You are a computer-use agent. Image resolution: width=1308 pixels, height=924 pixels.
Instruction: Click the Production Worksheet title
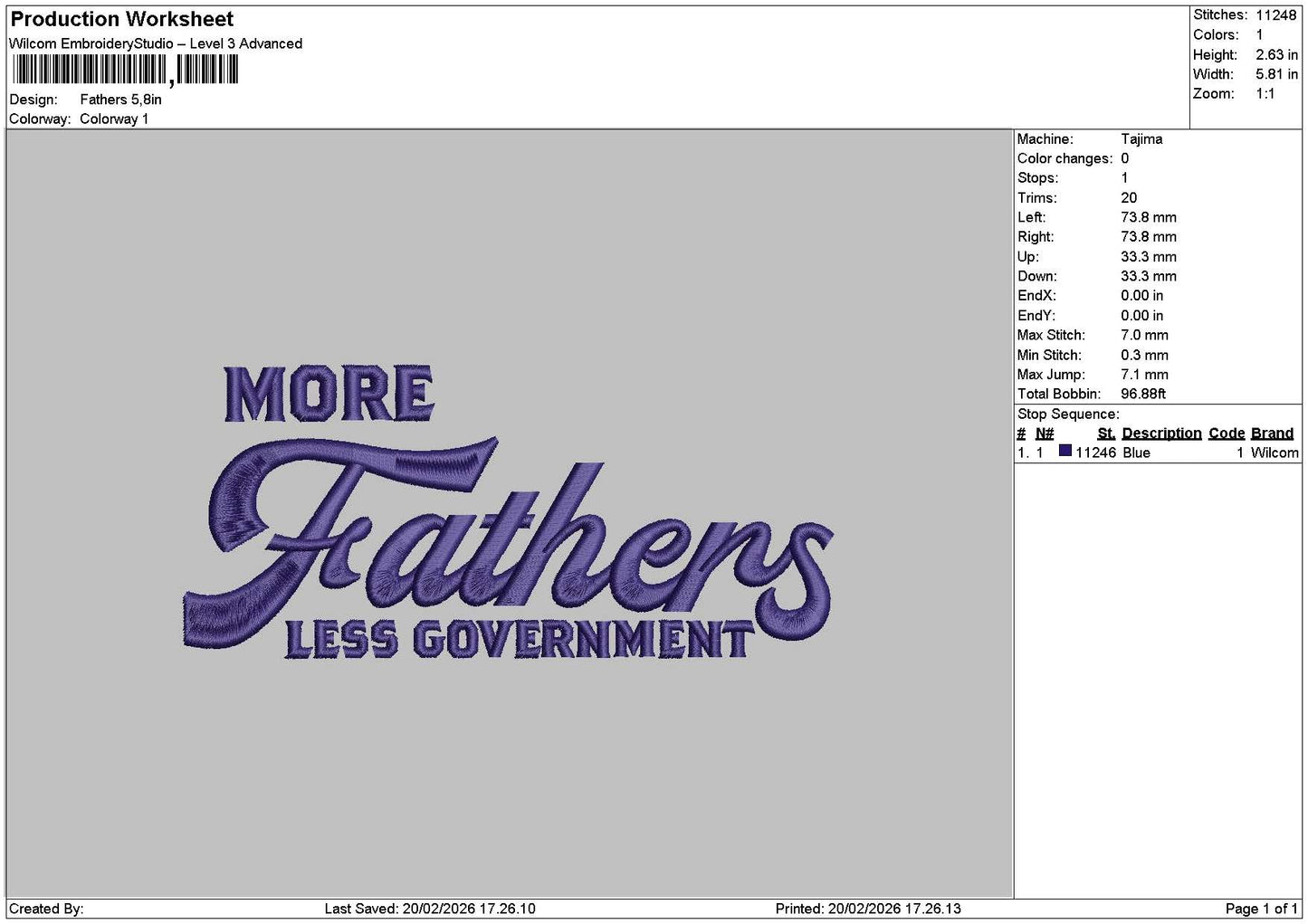(121, 19)
